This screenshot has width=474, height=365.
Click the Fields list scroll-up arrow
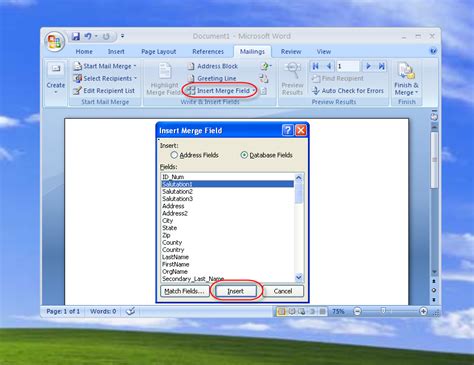[x=299, y=178]
